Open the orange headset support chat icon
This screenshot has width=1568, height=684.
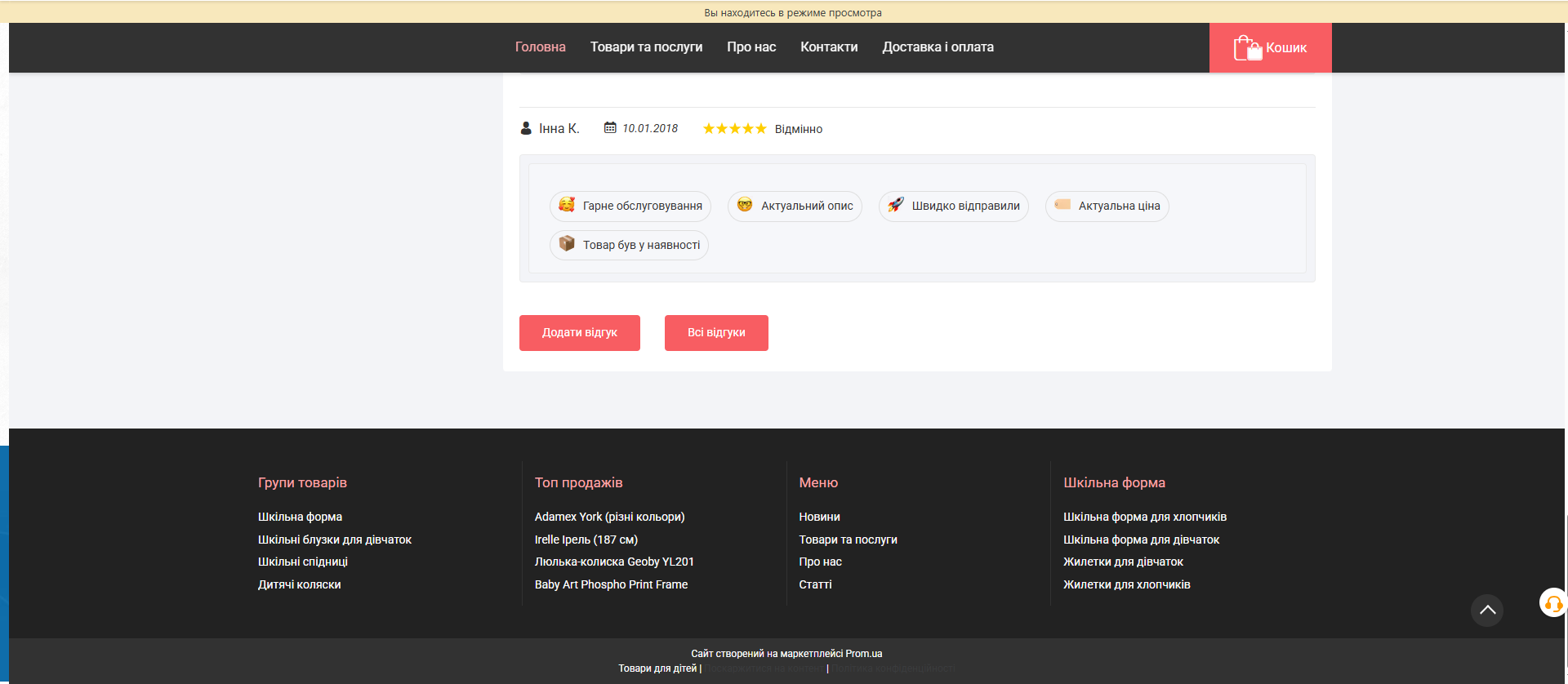[x=1552, y=603]
